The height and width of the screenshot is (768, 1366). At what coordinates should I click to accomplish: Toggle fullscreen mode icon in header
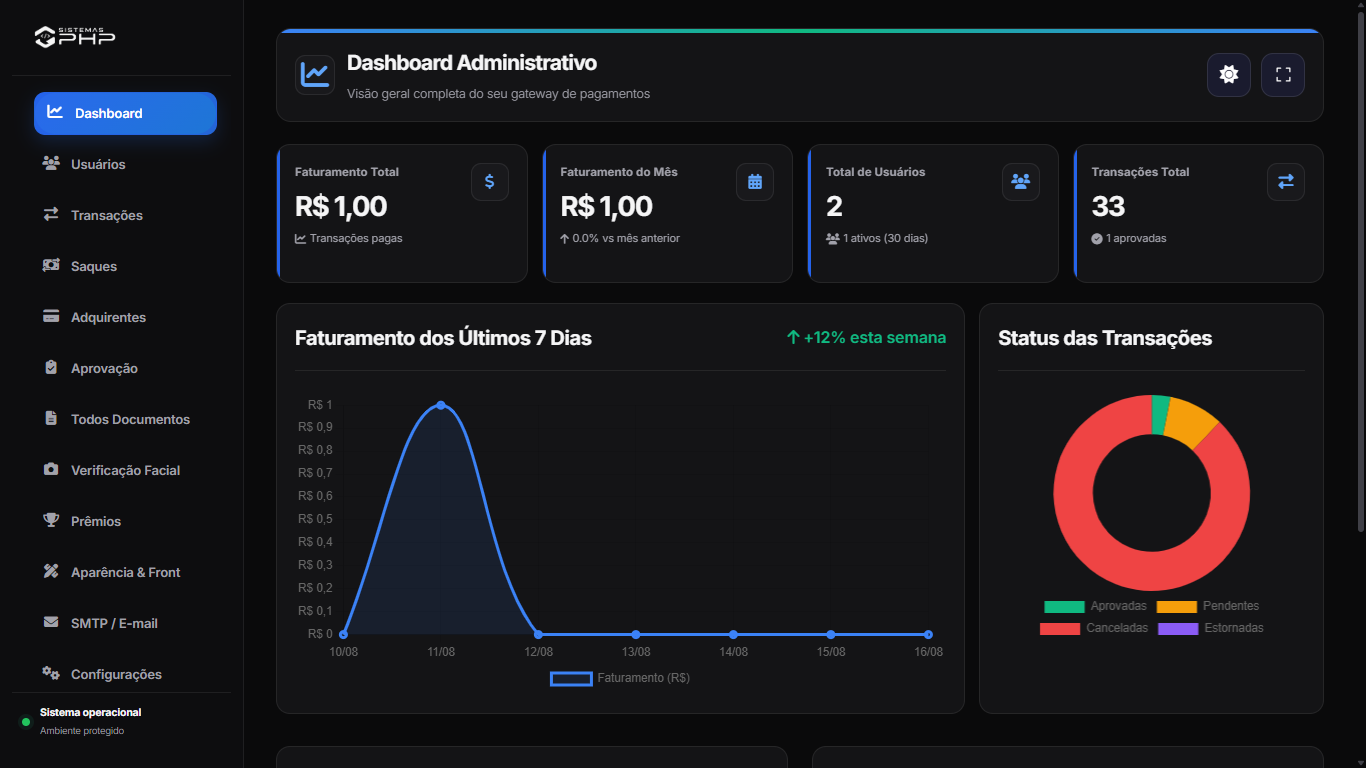[1283, 75]
